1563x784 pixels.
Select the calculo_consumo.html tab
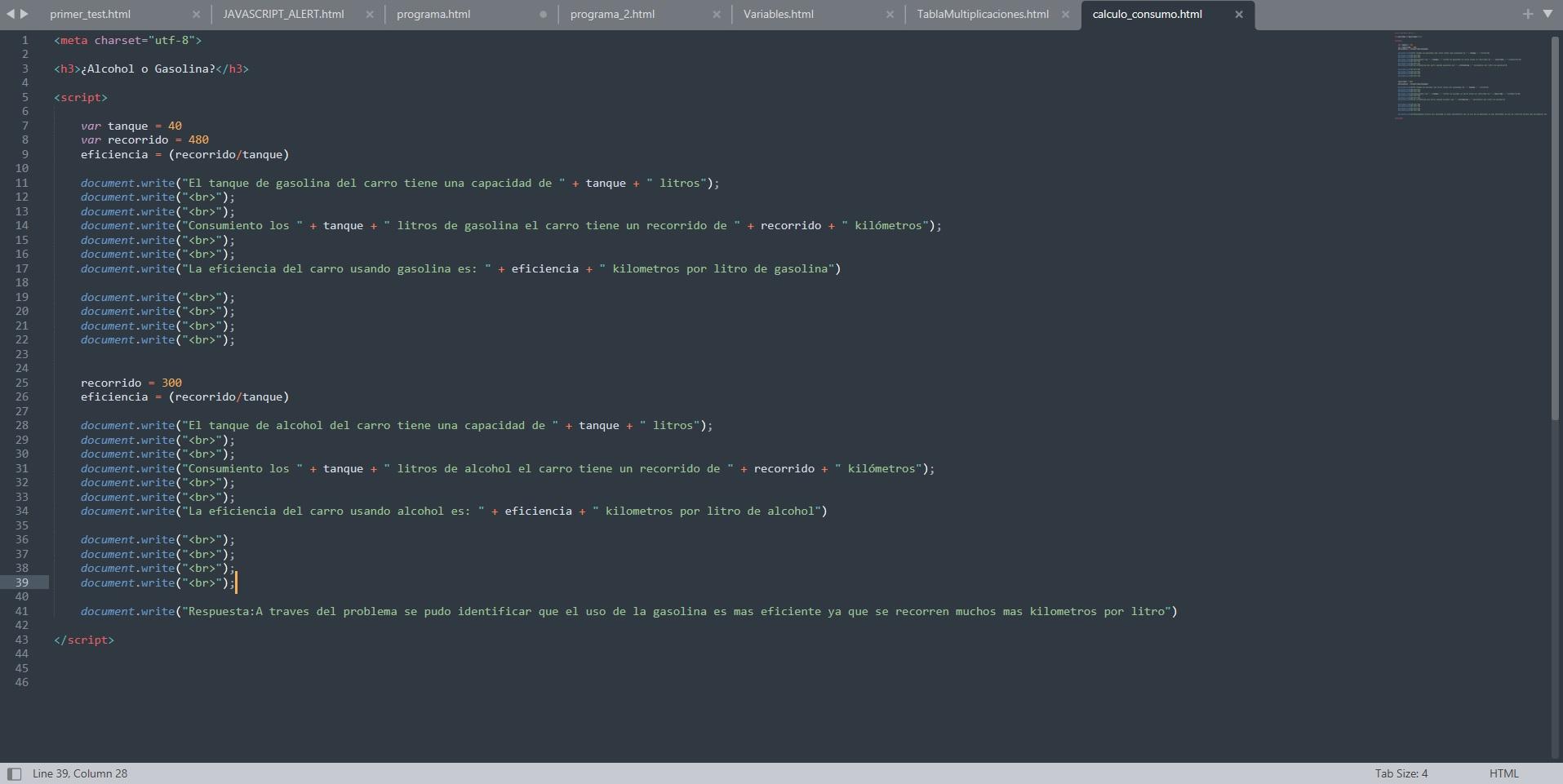tap(1147, 14)
